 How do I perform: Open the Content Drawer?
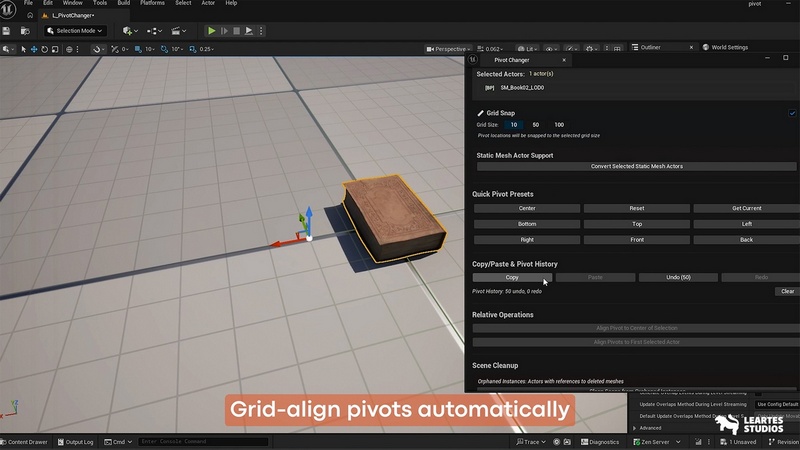click(x=24, y=441)
